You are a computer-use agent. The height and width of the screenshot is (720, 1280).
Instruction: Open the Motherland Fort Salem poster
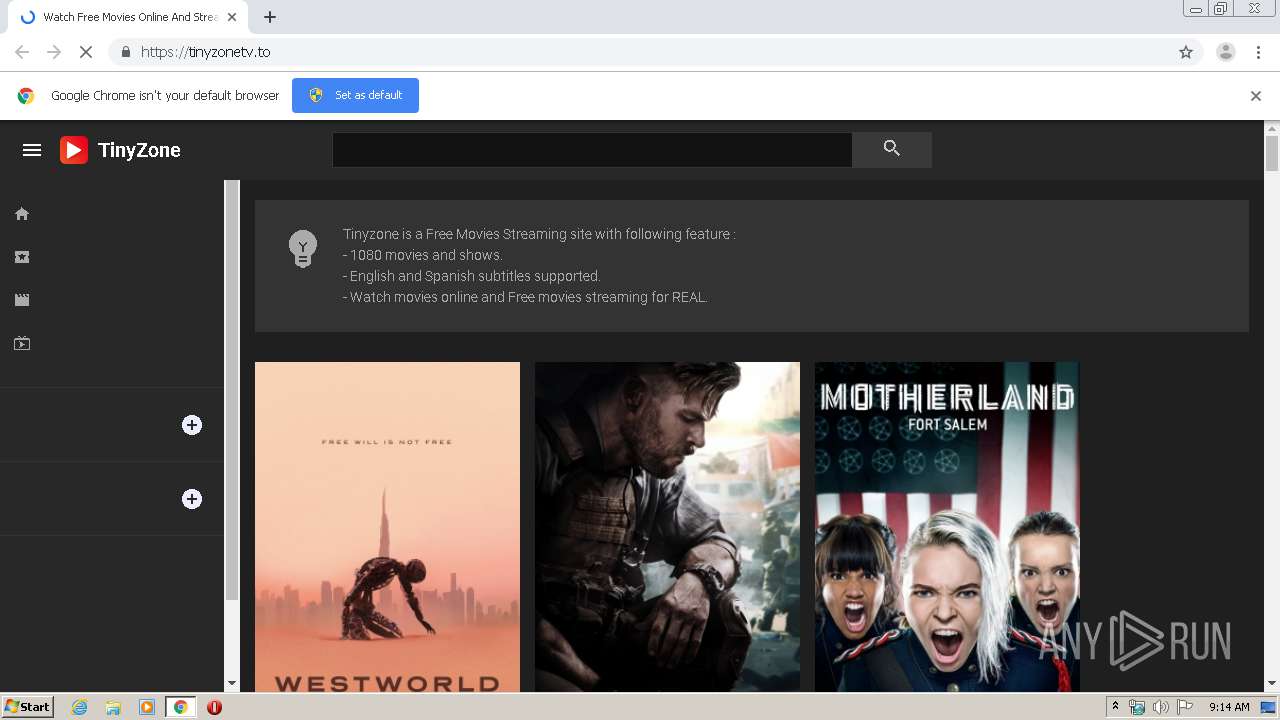point(947,527)
